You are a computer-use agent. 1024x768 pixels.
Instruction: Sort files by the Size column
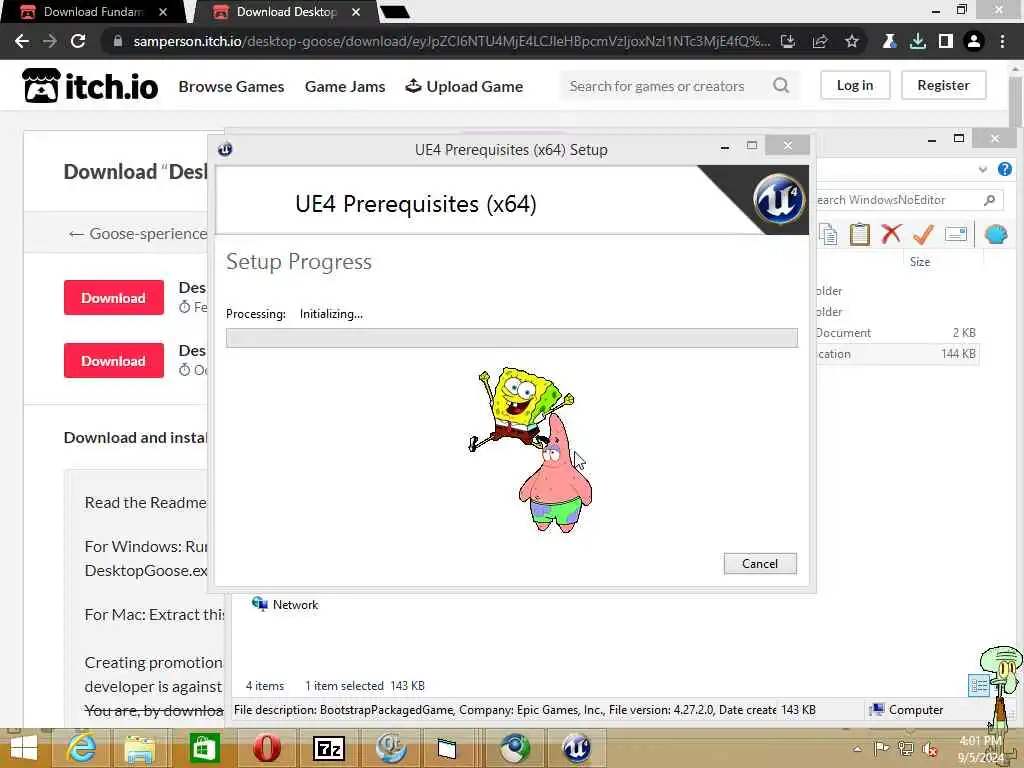click(920, 262)
